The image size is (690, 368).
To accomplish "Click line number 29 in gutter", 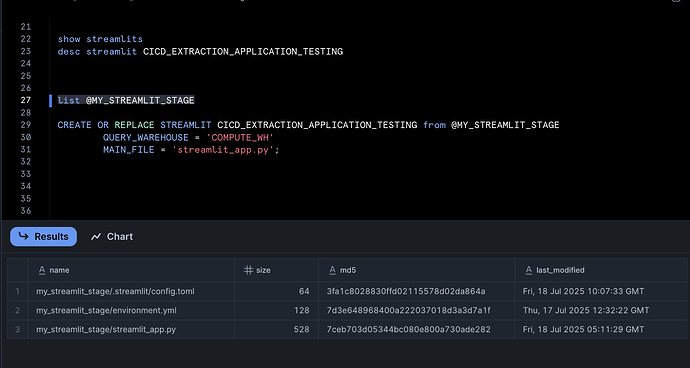I will (26, 125).
